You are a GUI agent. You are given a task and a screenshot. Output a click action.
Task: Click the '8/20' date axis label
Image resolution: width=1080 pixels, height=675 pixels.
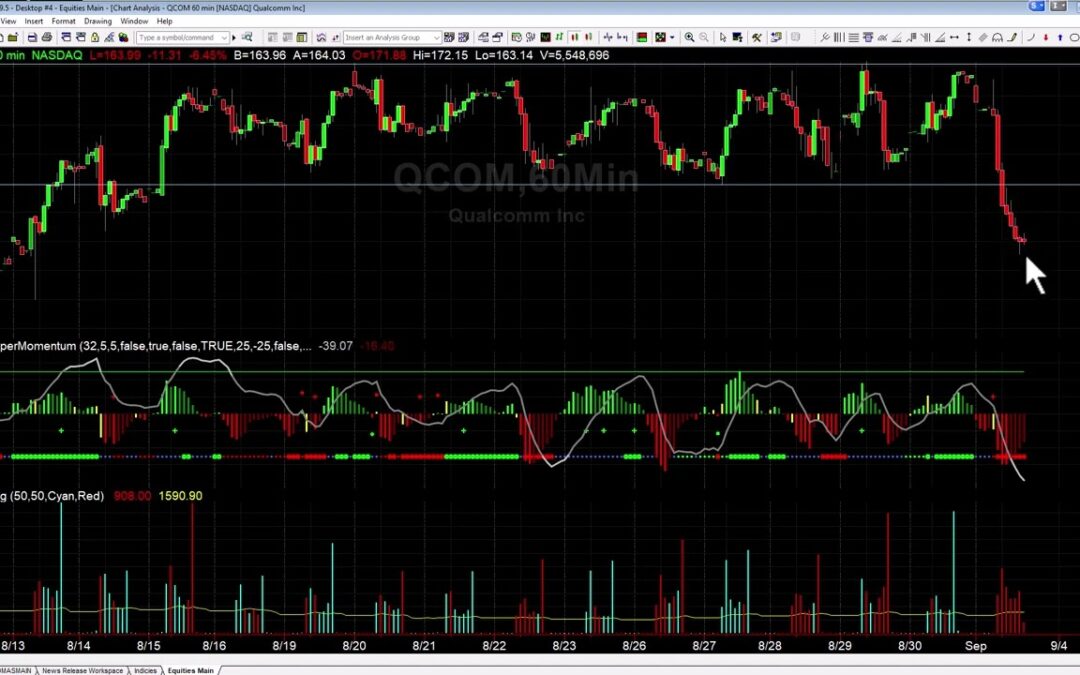pyautogui.click(x=354, y=646)
